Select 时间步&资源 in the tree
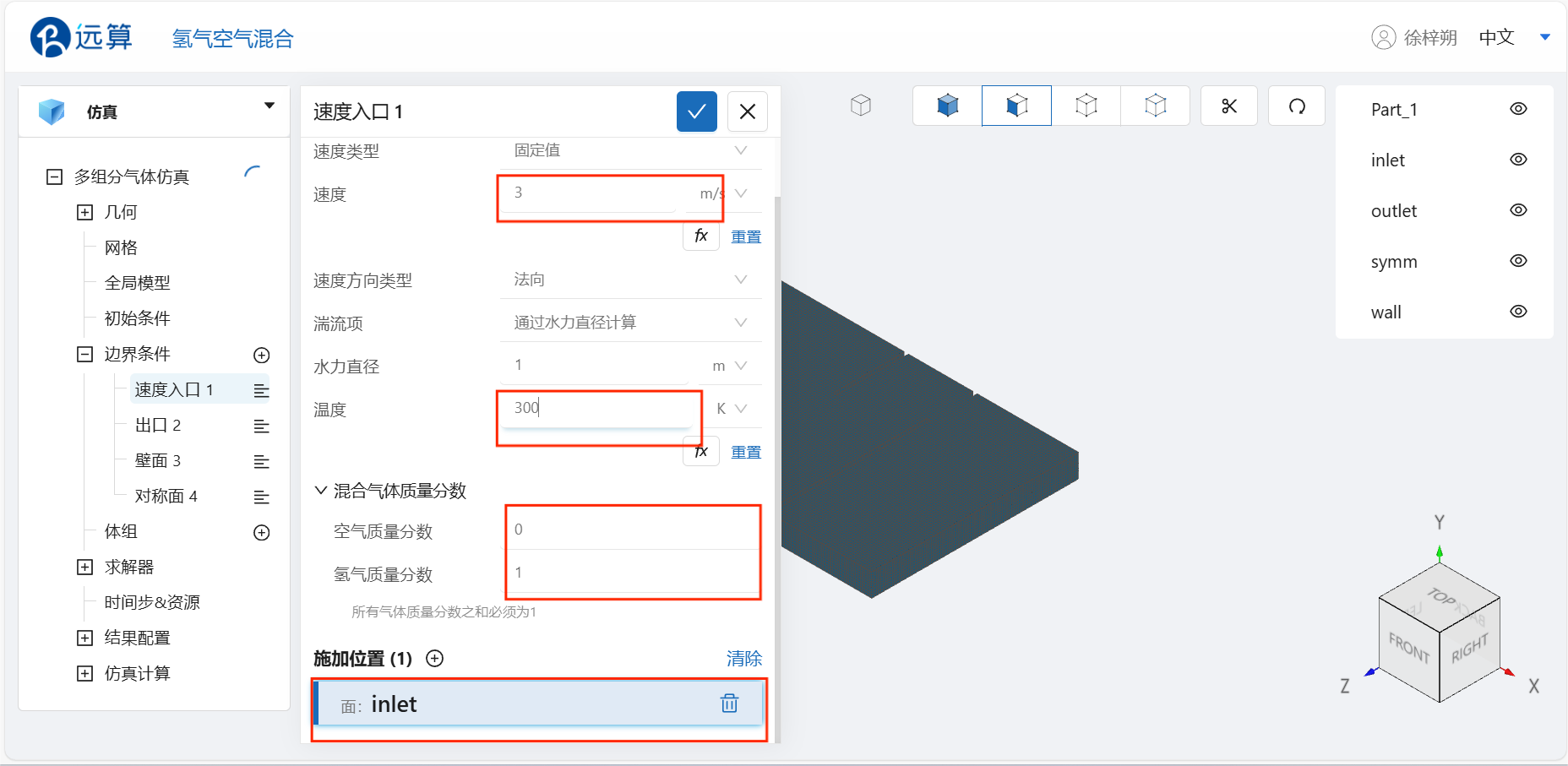Image resolution: width=1568 pixels, height=766 pixels. (x=152, y=602)
